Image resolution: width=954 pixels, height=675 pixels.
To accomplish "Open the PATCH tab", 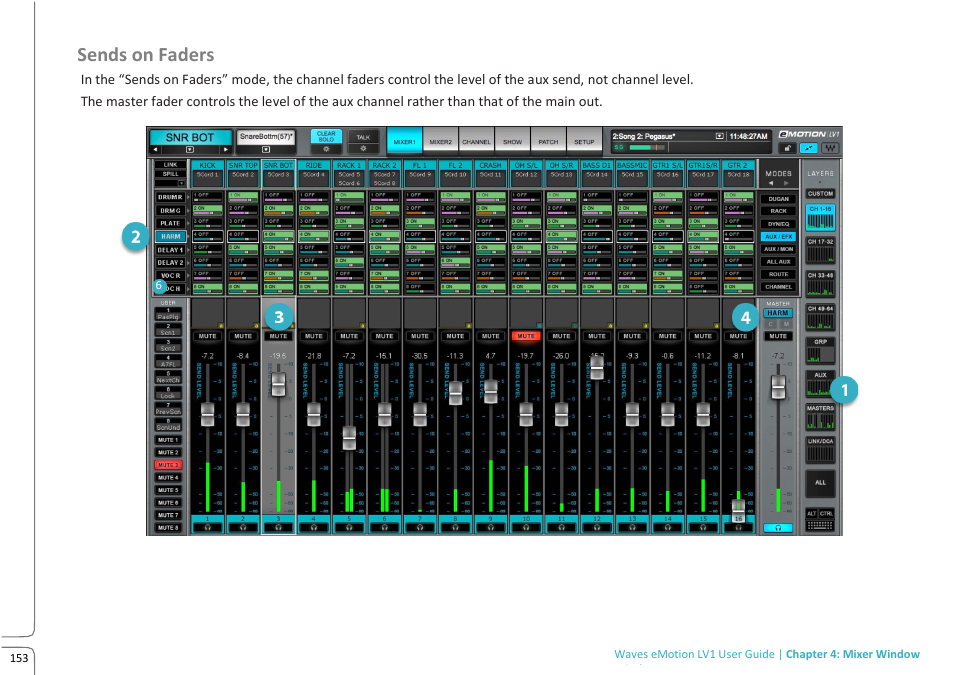I will tap(548, 142).
